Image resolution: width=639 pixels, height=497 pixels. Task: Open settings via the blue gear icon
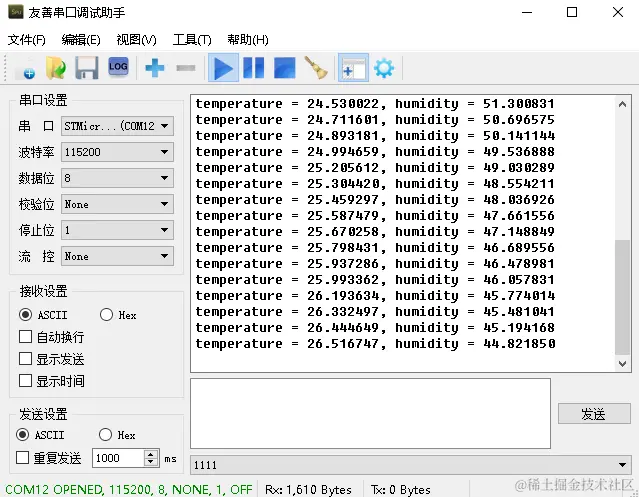tap(384, 68)
